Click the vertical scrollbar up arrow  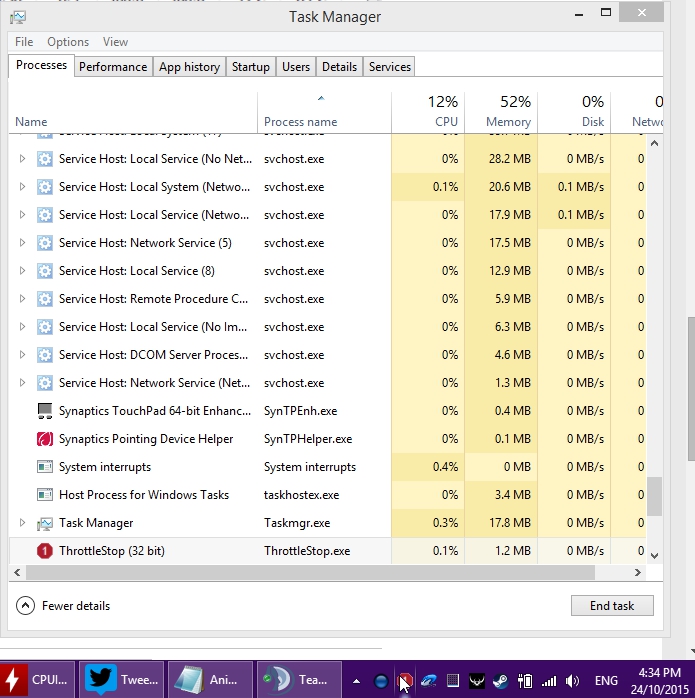[x=654, y=143]
